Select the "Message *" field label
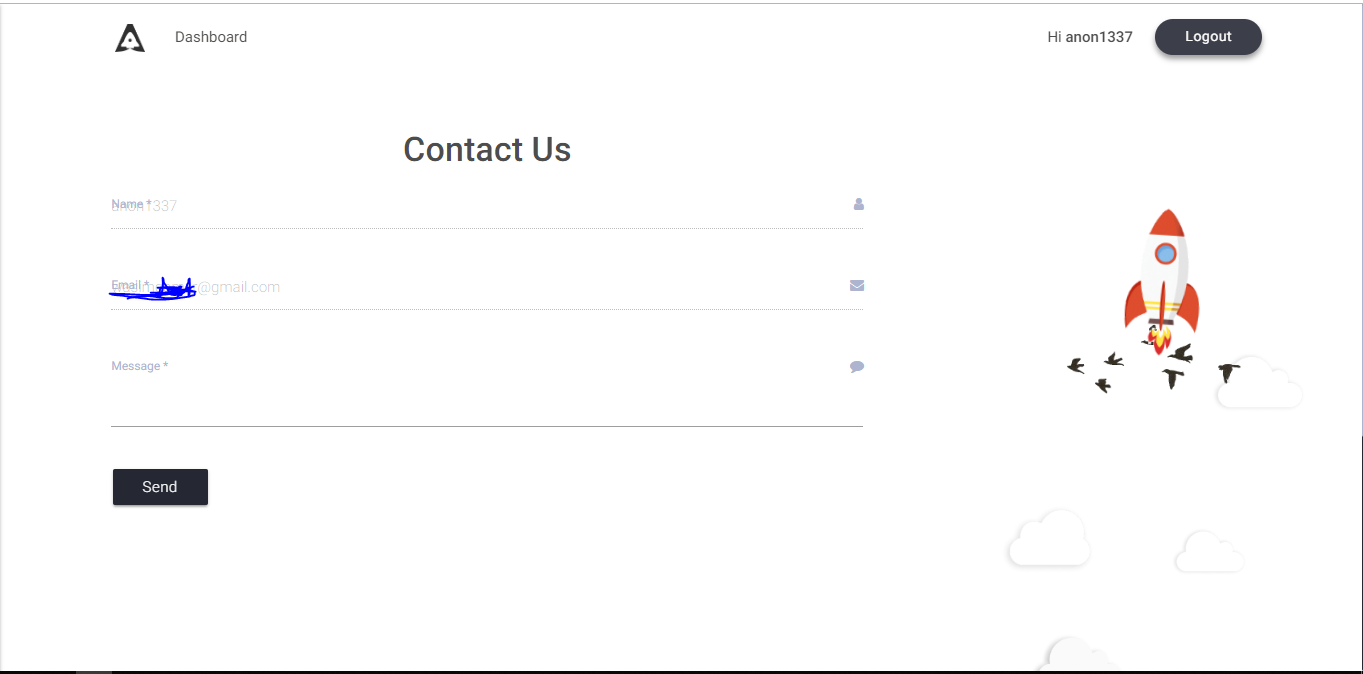 [139, 366]
